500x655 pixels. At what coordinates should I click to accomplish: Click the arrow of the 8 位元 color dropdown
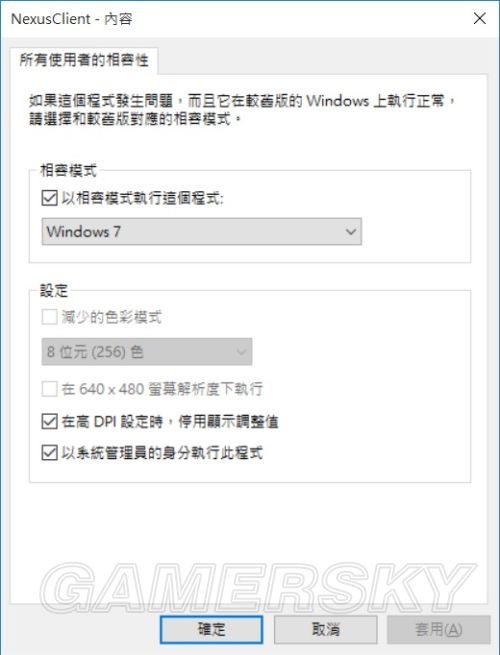[x=241, y=352]
